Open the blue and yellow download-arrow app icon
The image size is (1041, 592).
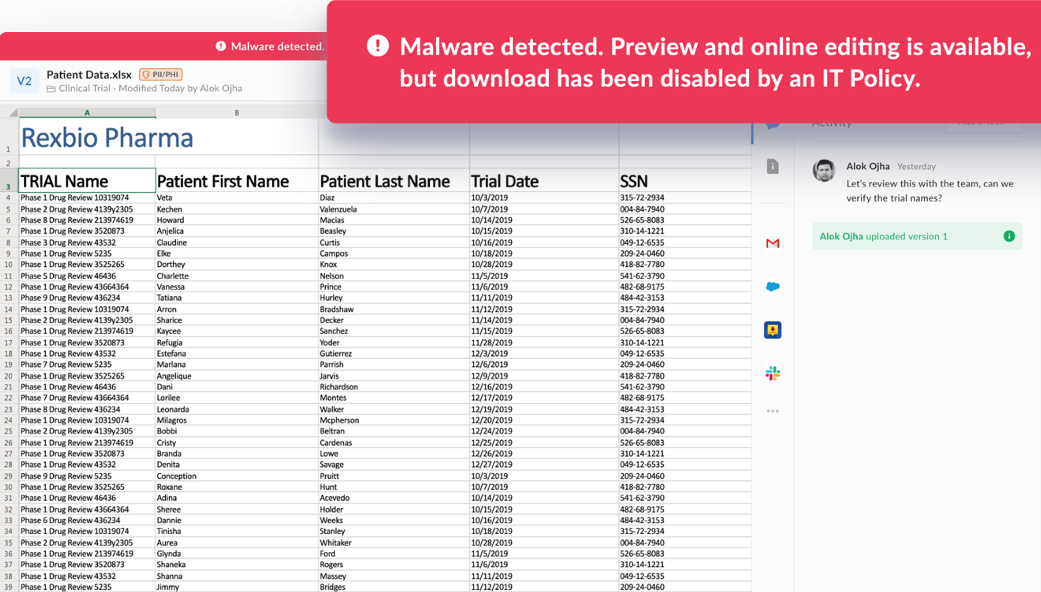772,330
